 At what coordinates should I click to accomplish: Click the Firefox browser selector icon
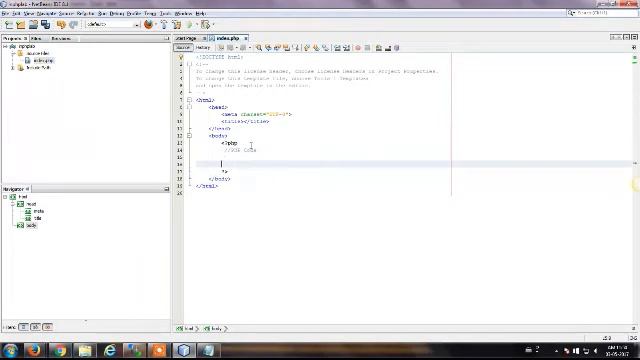pyautogui.click(x=149, y=24)
